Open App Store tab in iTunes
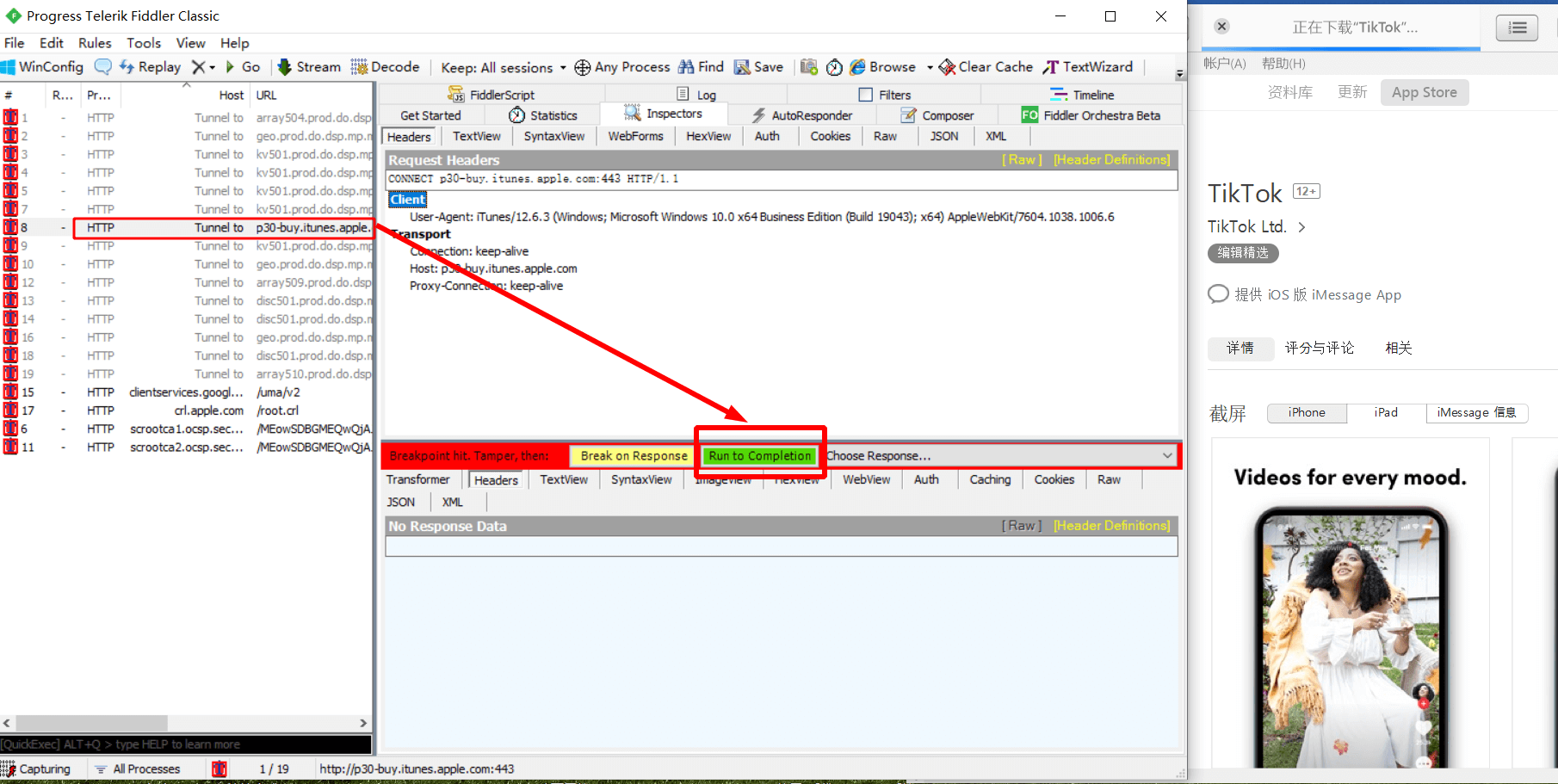This screenshot has width=1558, height=784. (x=1424, y=92)
